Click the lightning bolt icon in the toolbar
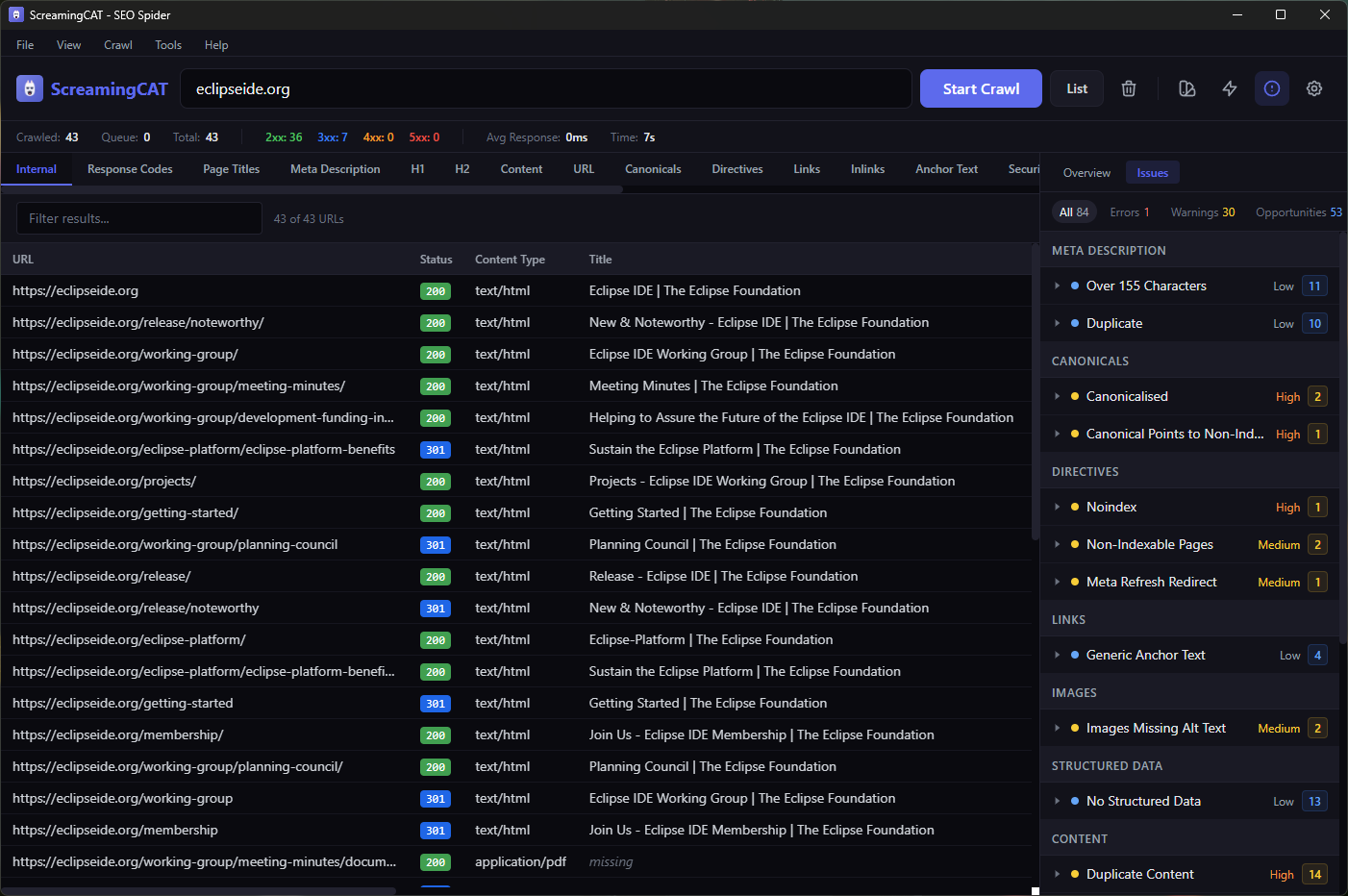The height and width of the screenshot is (896, 1348). point(1230,88)
